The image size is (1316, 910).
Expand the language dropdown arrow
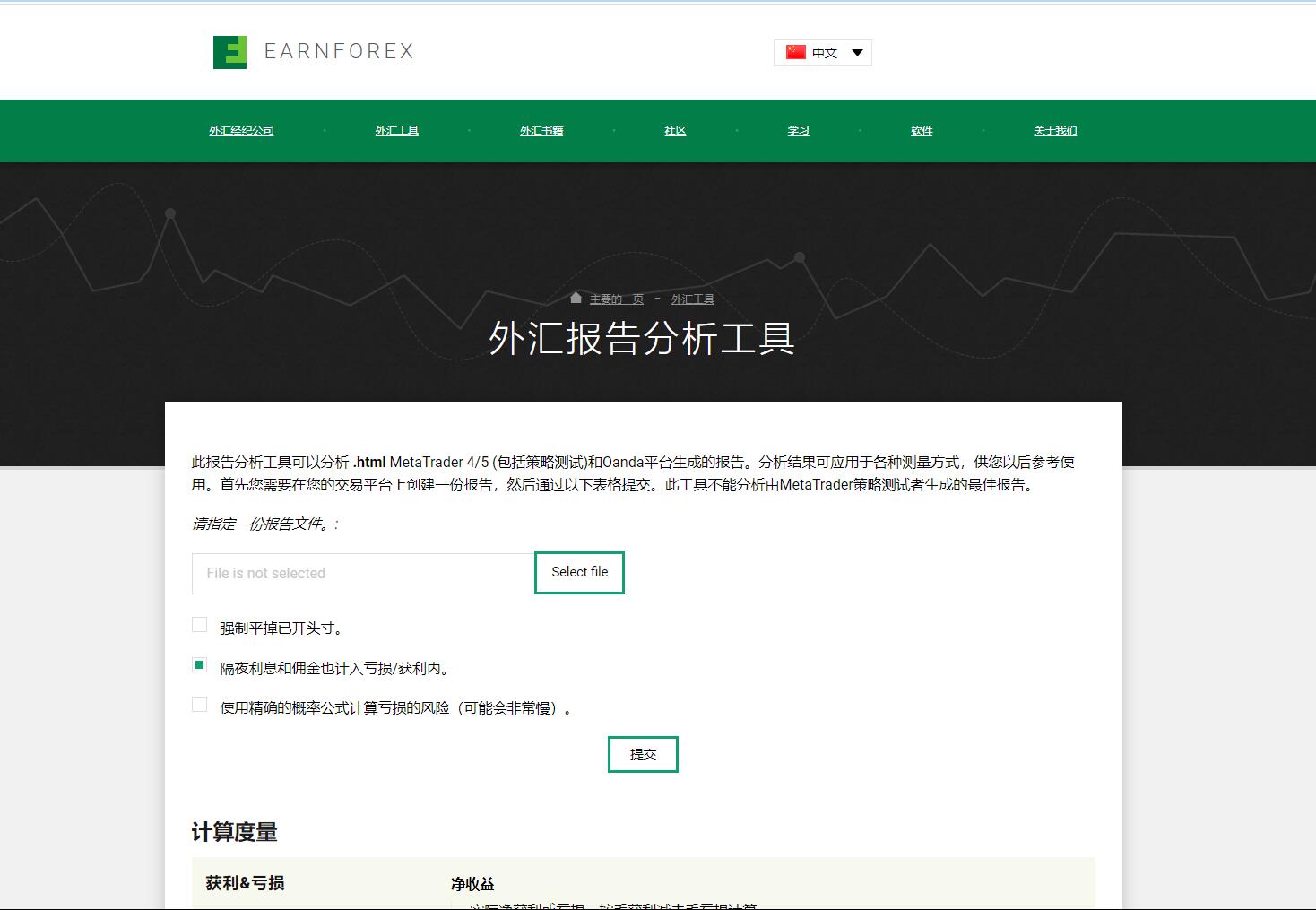(857, 53)
